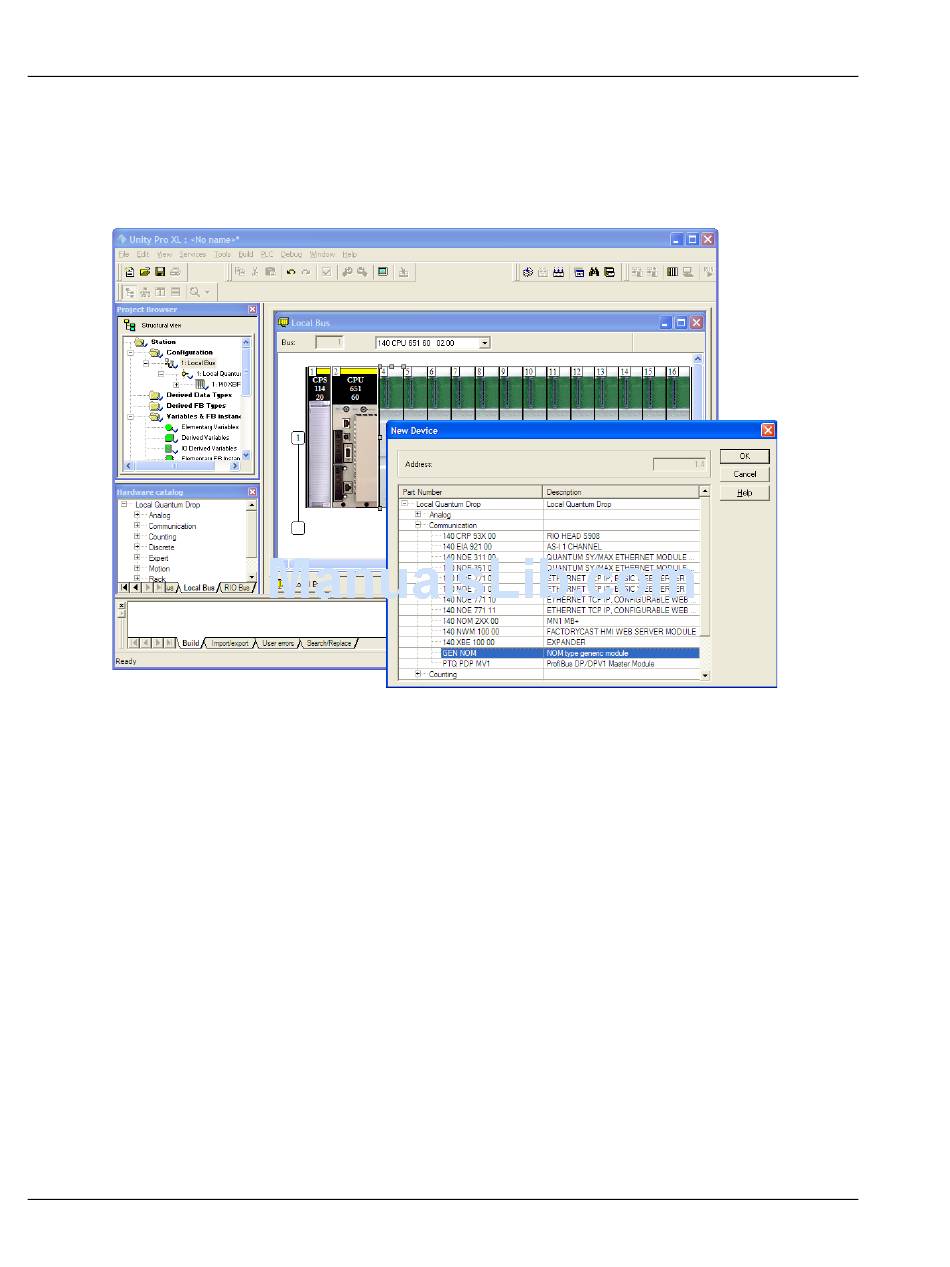Select IO Derived Variables in Project Browser

(x=209, y=448)
